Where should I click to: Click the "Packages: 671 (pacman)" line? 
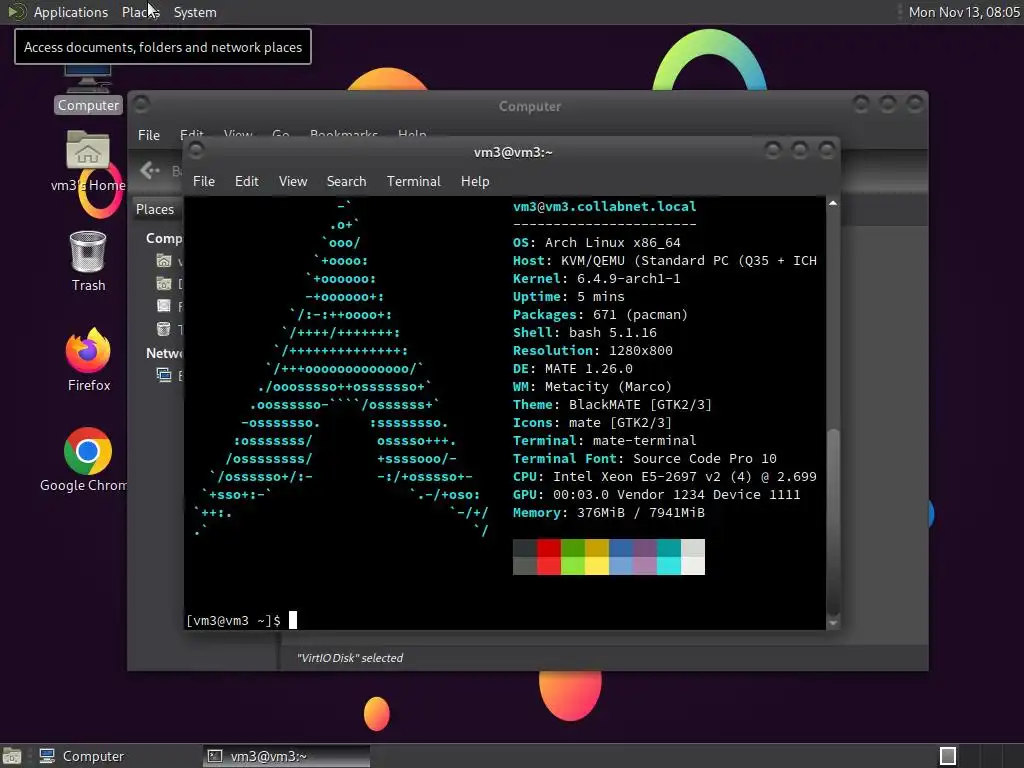tap(600, 315)
